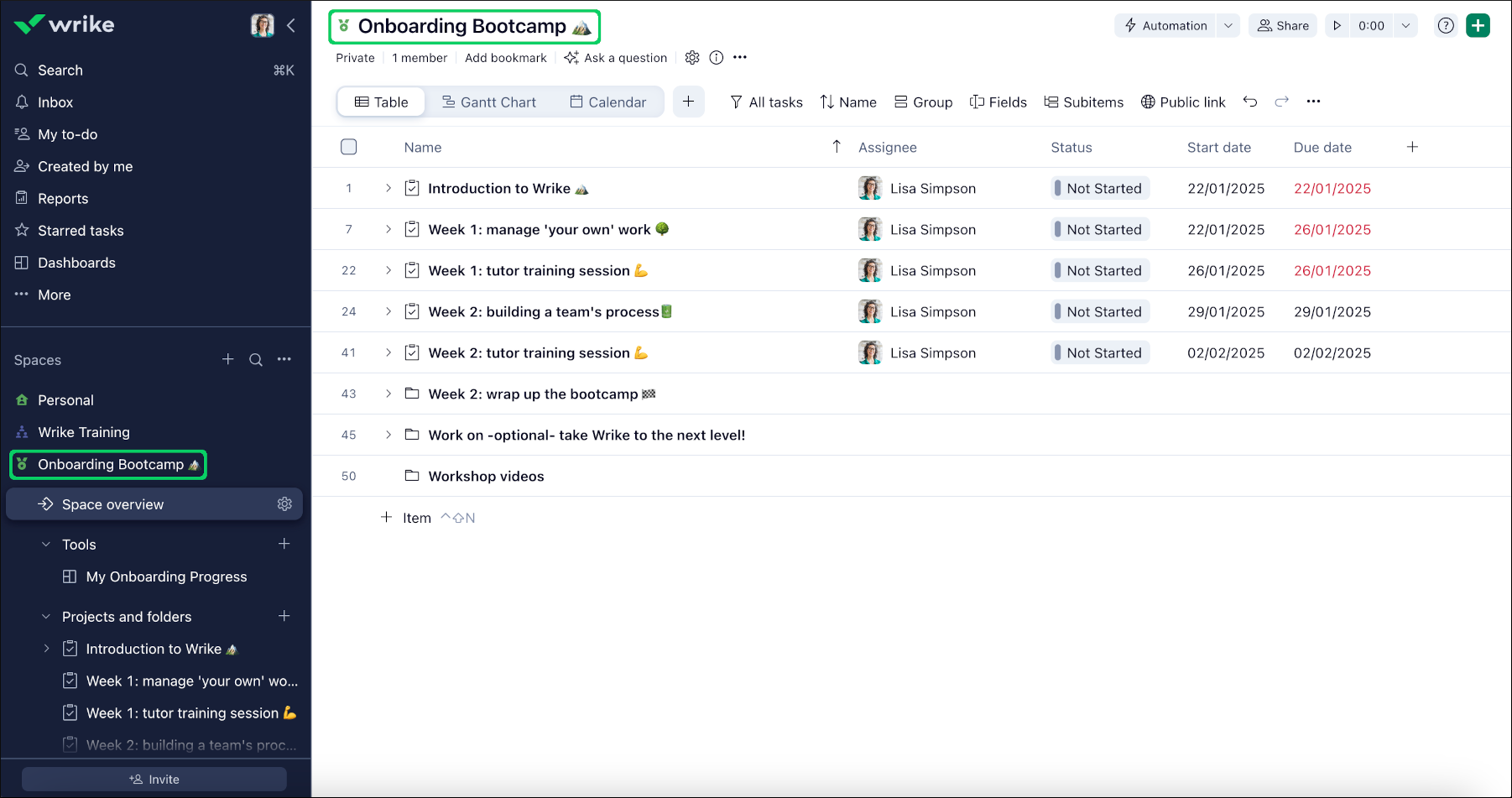Open the Inbox icon in the sidebar
1512x798 pixels.
[21, 102]
